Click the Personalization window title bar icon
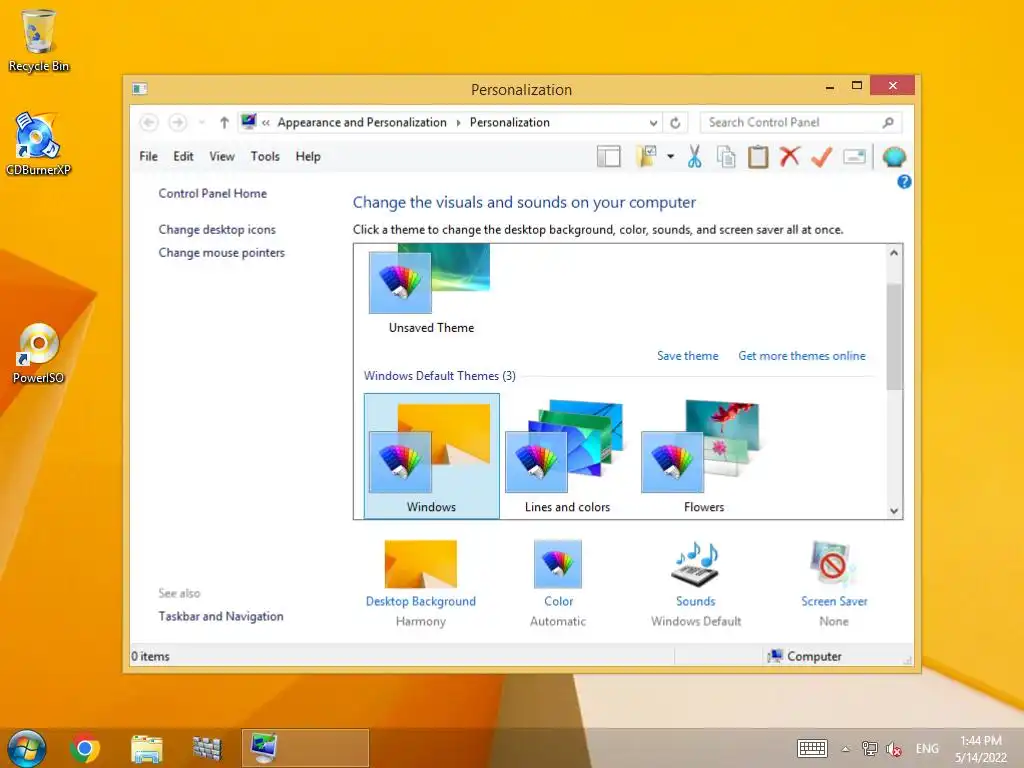Image resolution: width=1024 pixels, height=768 pixels. pos(139,88)
